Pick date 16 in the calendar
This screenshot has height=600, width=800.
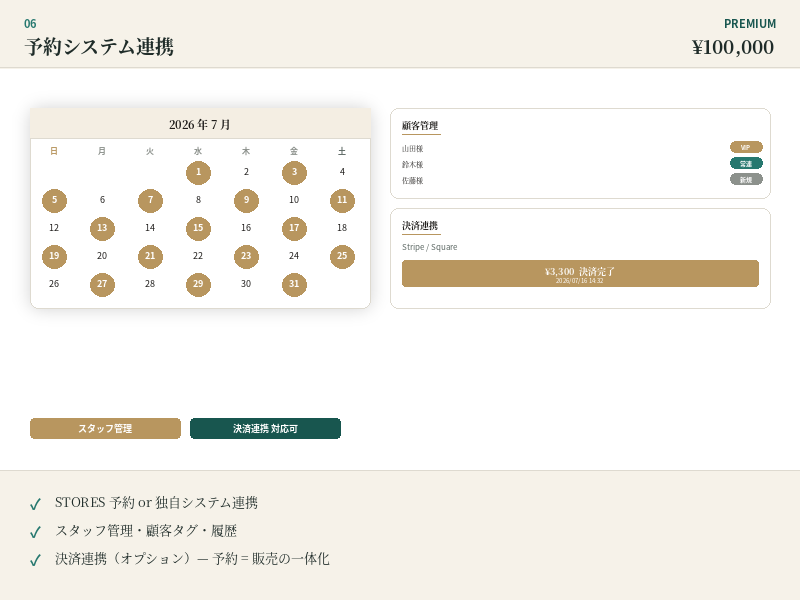point(246,228)
